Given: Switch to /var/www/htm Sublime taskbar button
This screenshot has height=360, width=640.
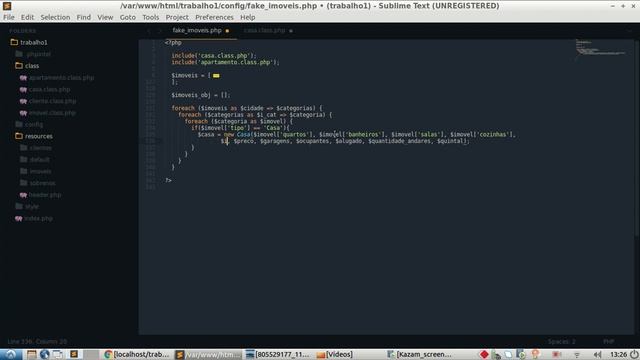Looking at the screenshot, I should (208, 354).
